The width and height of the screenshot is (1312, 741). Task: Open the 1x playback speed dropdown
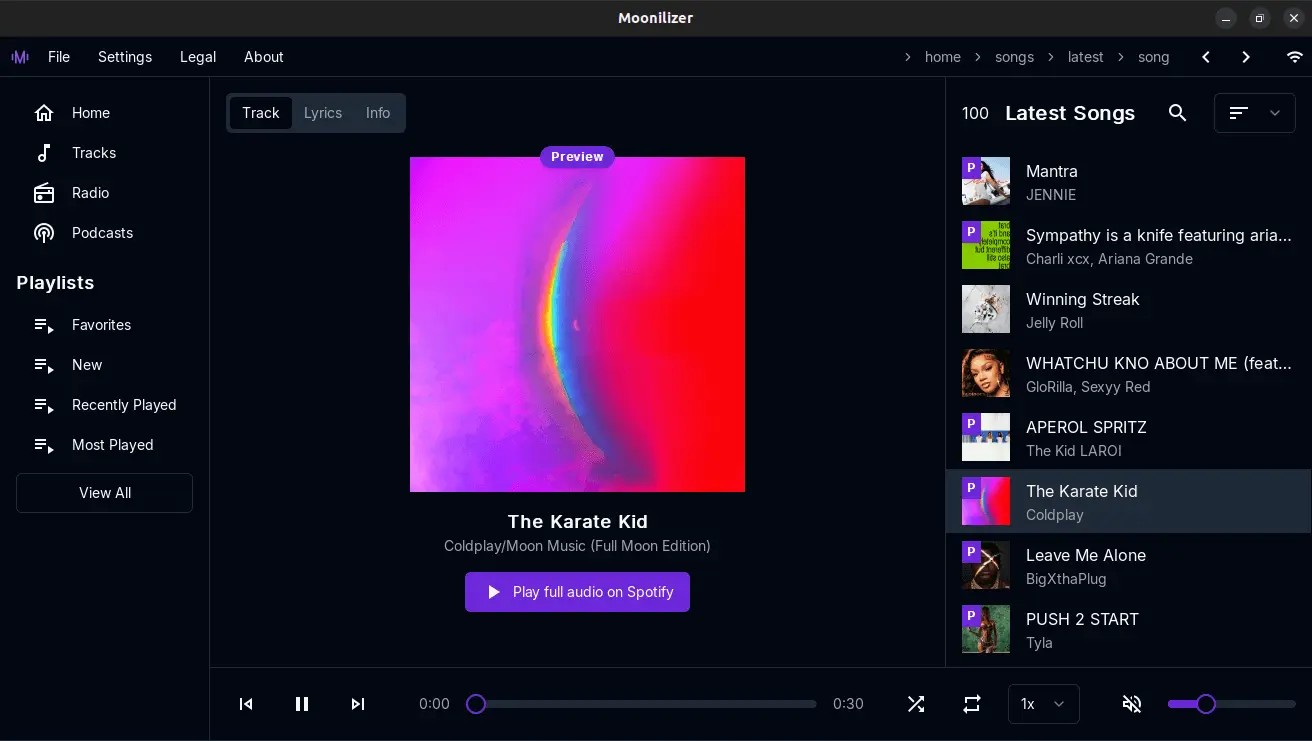point(1043,704)
